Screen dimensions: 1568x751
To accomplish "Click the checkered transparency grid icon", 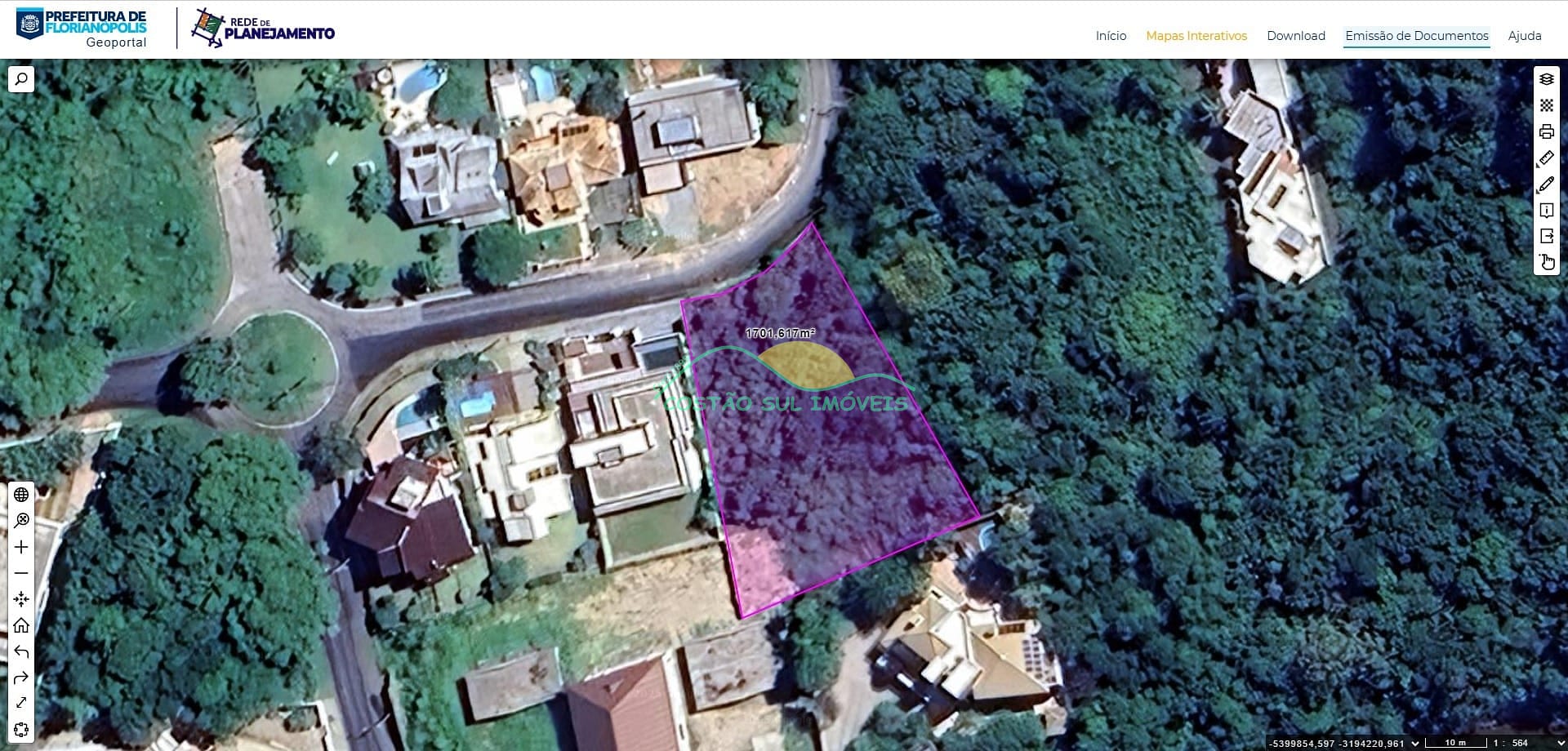I will (x=1546, y=105).
